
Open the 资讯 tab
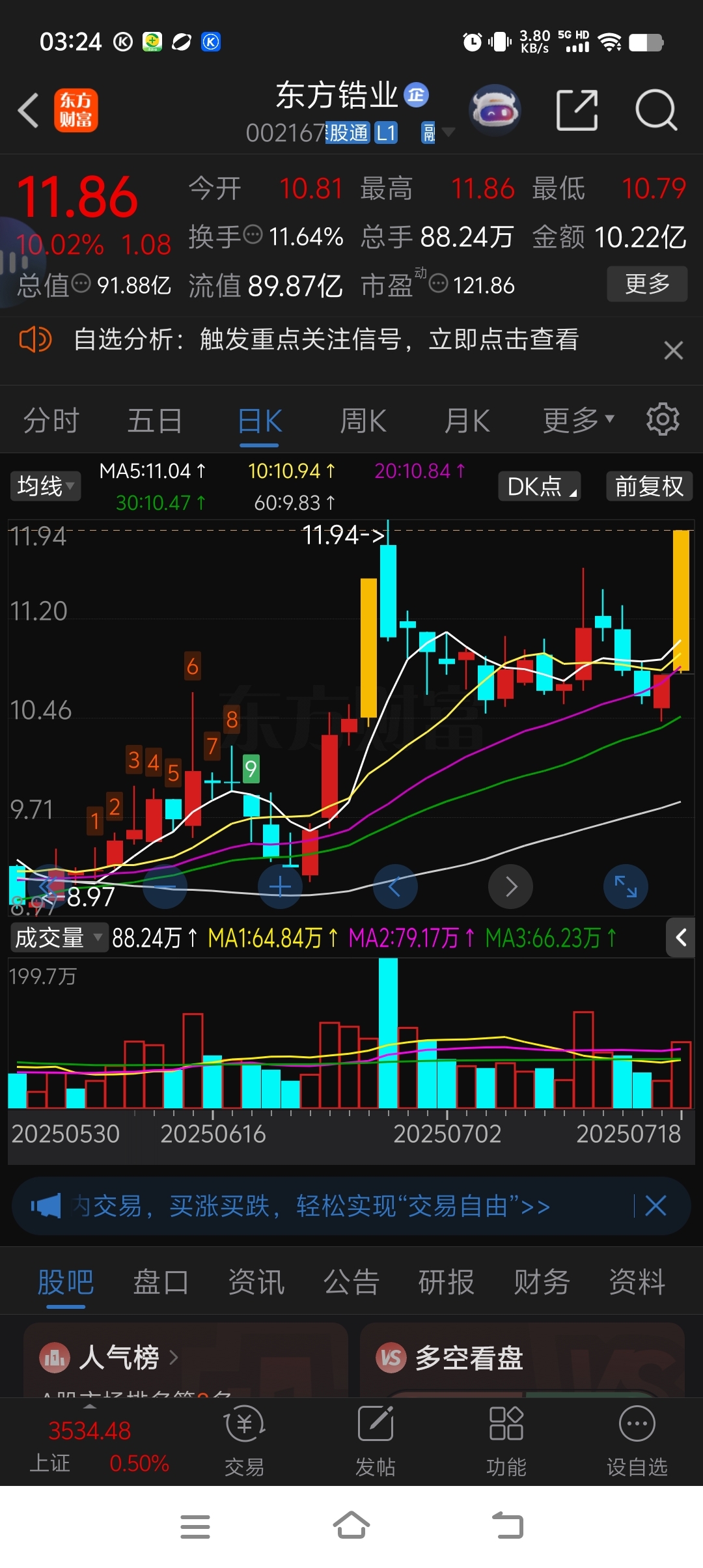(x=256, y=1282)
